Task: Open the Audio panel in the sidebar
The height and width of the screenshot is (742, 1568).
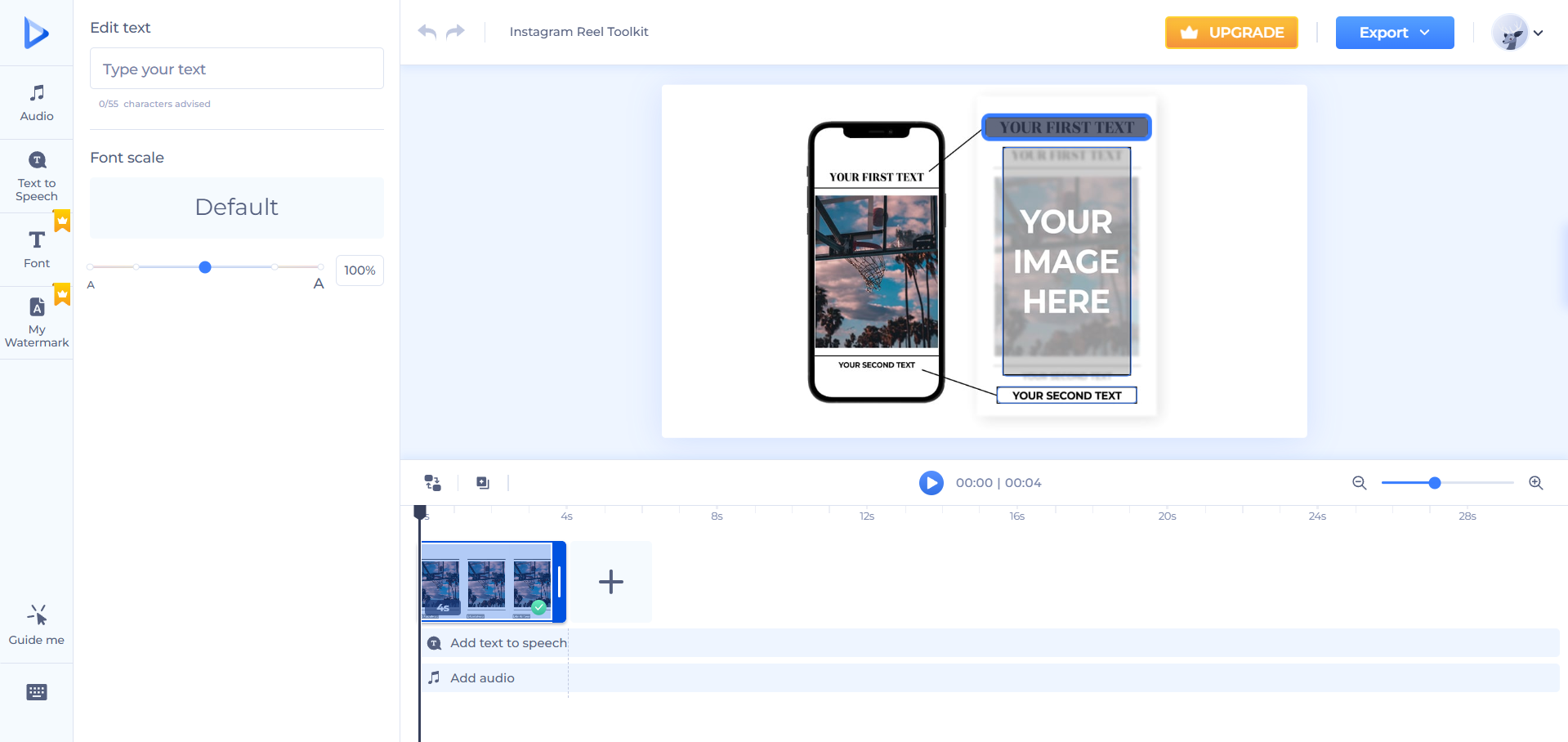Action: (36, 101)
